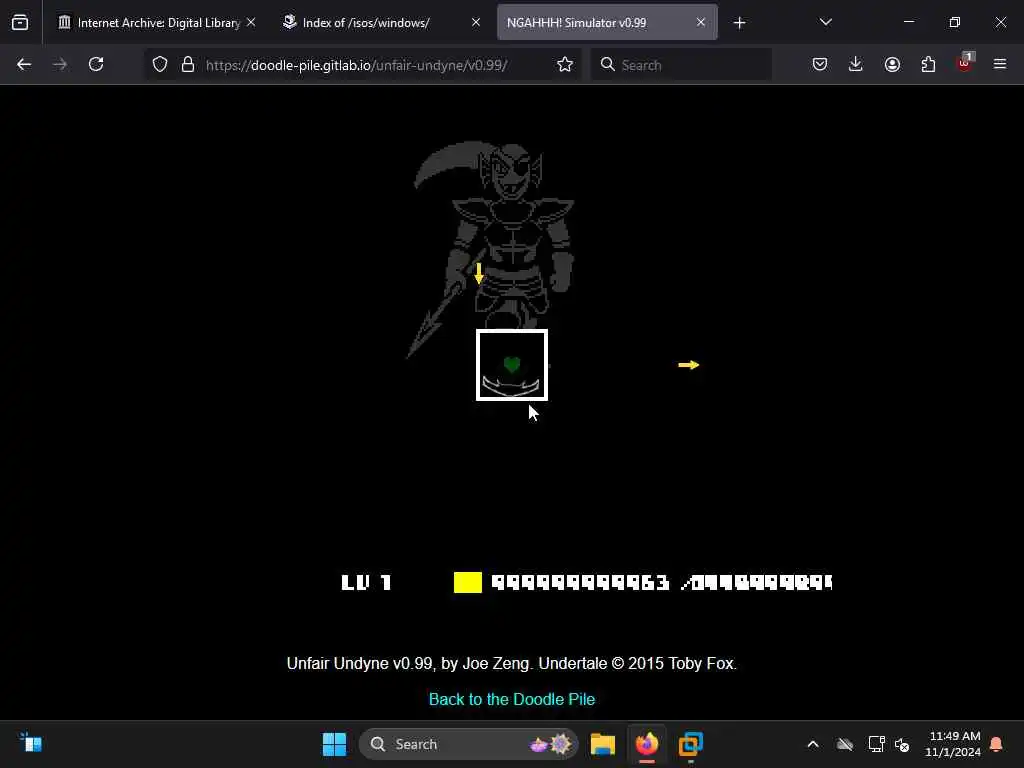The width and height of the screenshot is (1024, 768).
Task: Click the forward navigation arrow
Action: point(60,65)
